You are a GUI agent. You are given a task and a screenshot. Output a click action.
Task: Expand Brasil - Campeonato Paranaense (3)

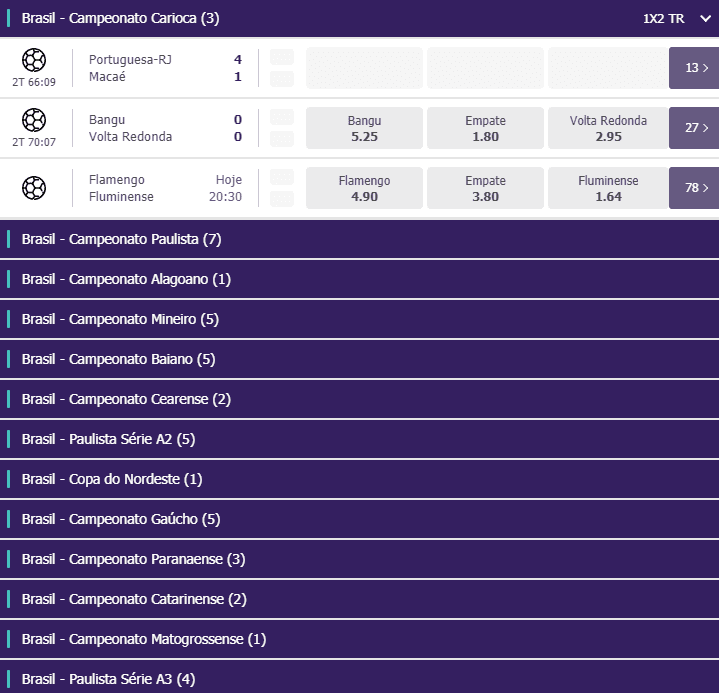tap(360, 559)
